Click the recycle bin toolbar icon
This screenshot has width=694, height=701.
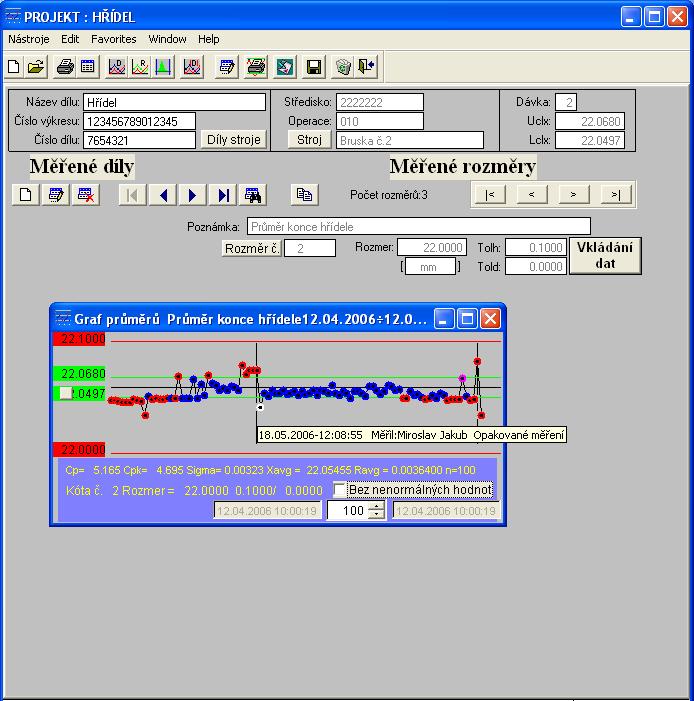[x=343, y=67]
